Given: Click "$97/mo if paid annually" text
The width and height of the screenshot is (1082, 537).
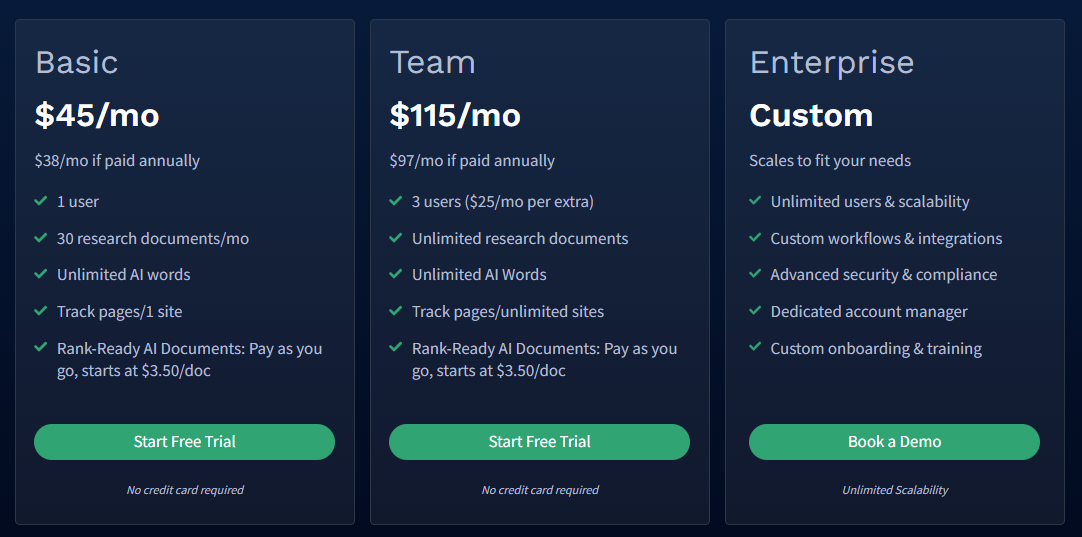Looking at the screenshot, I should pyautogui.click(x=472, y=161).
